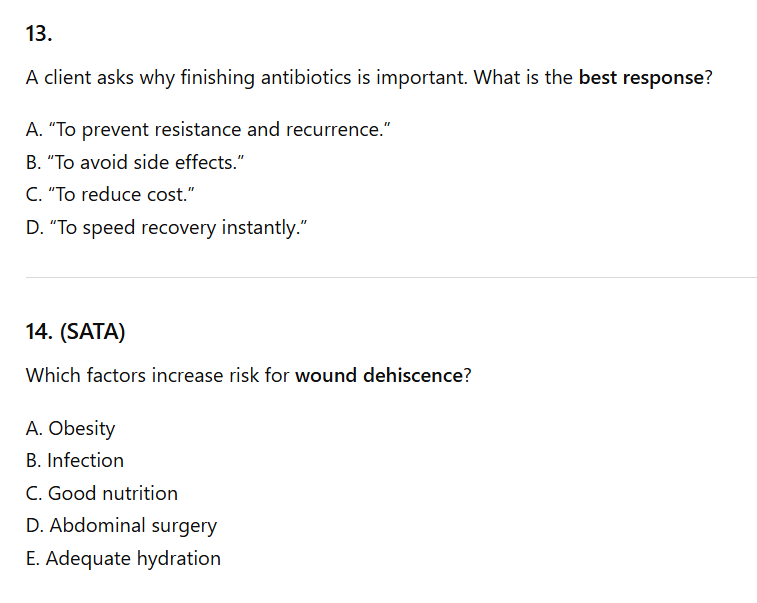The image size is (757, 603).
Task: Click the horizontal divider between the questions
Action: coord(391,277)
